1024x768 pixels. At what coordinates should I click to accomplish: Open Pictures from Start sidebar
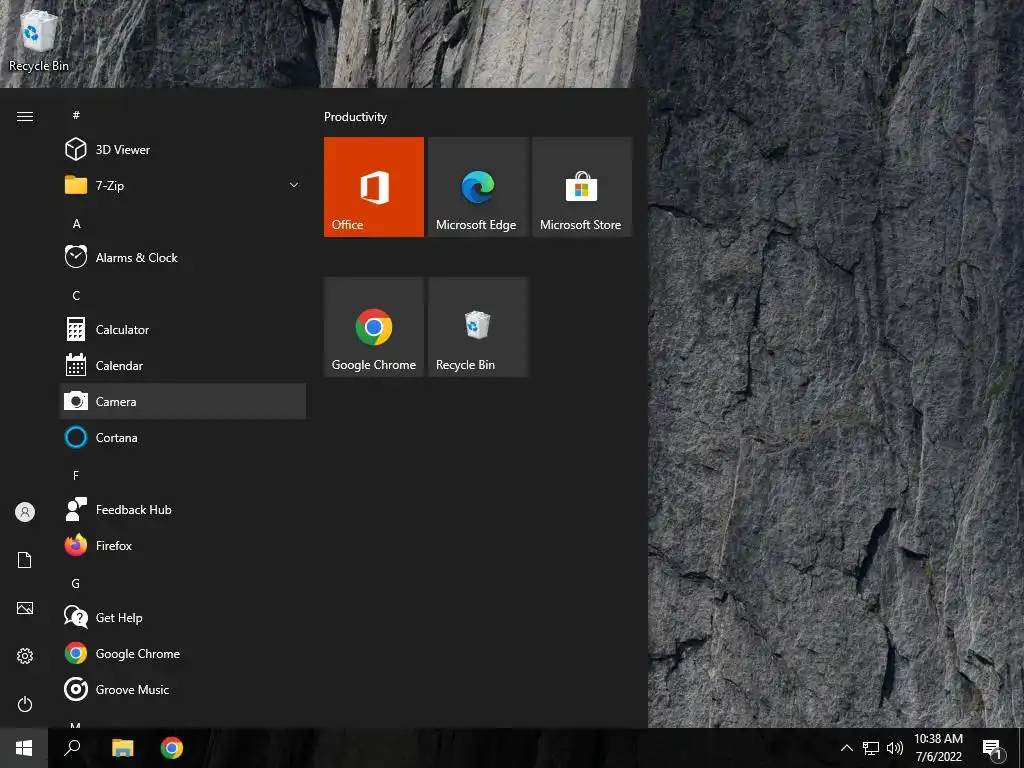point(25,608)
